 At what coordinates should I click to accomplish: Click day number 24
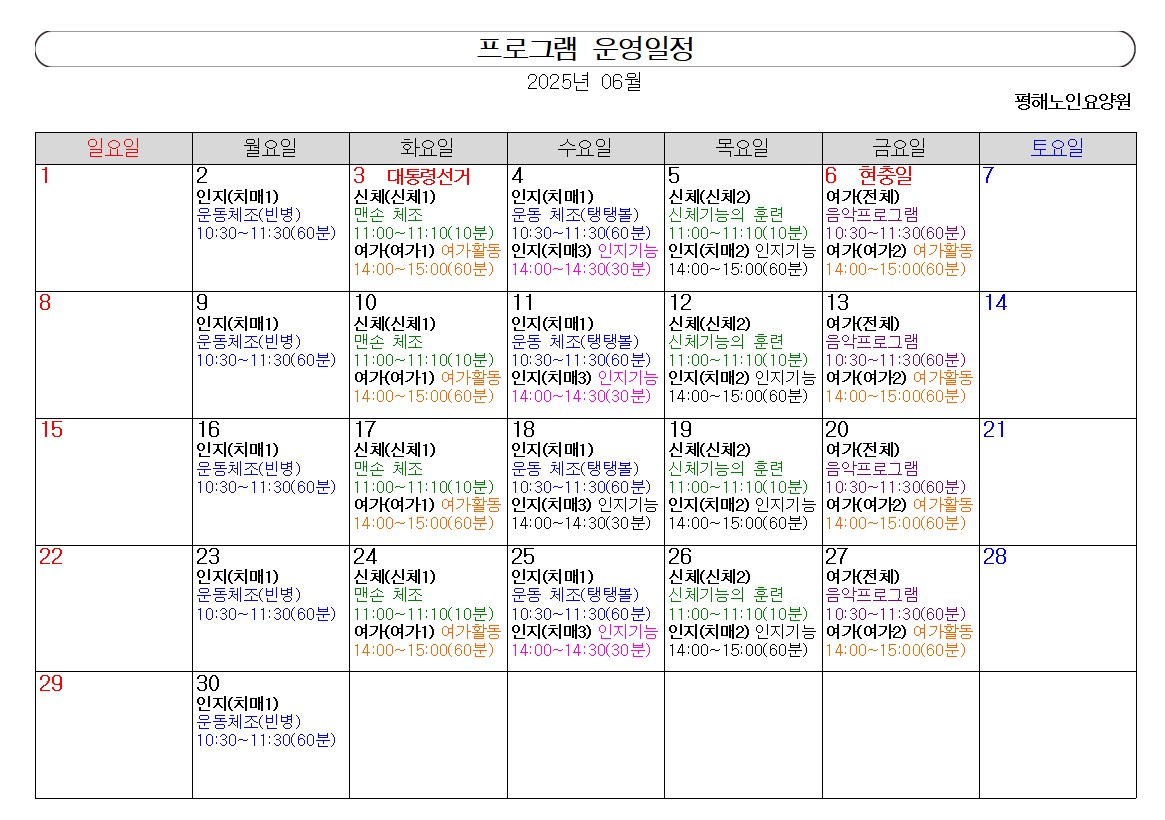pos(366,556)
